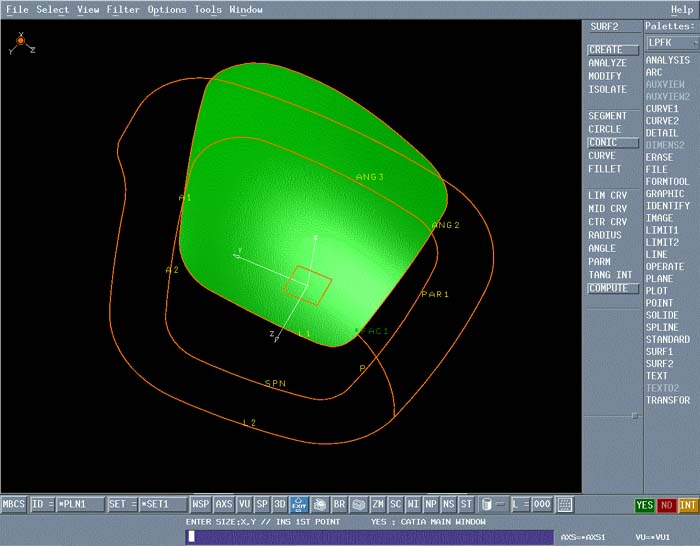Click the NP toolbar icon
Viewport: 700px width, 546px height.
pos(431,505)
